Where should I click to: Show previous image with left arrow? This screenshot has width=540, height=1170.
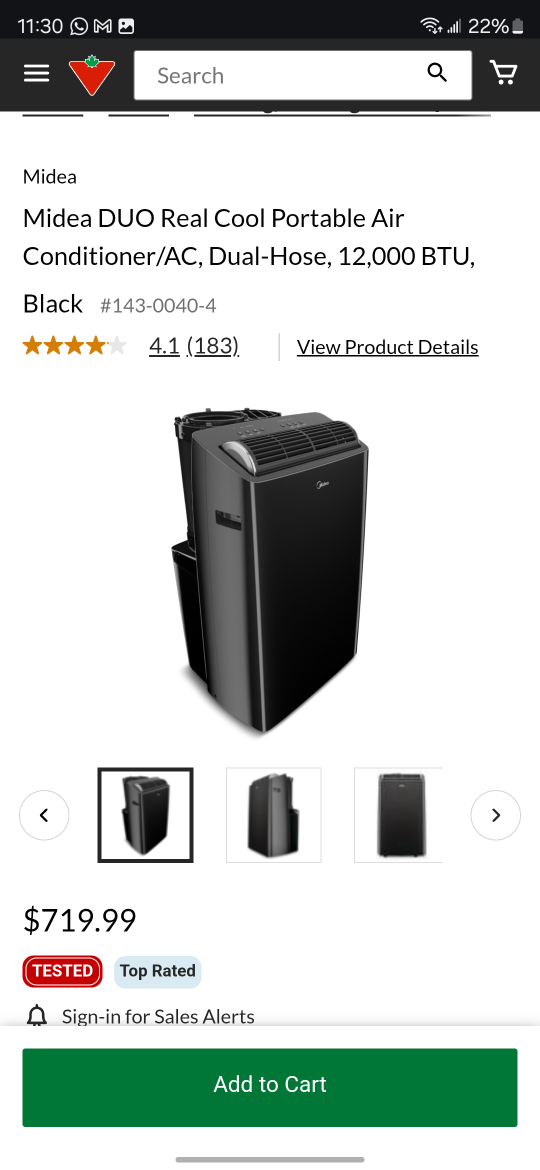click(x=44, y=815)
